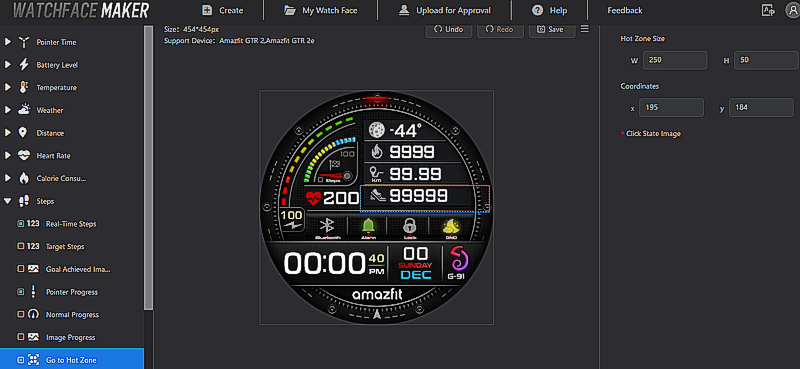Uncheck the Pointer Progress checkbox
The image size is (800, 369).
[x=20, y=291]
